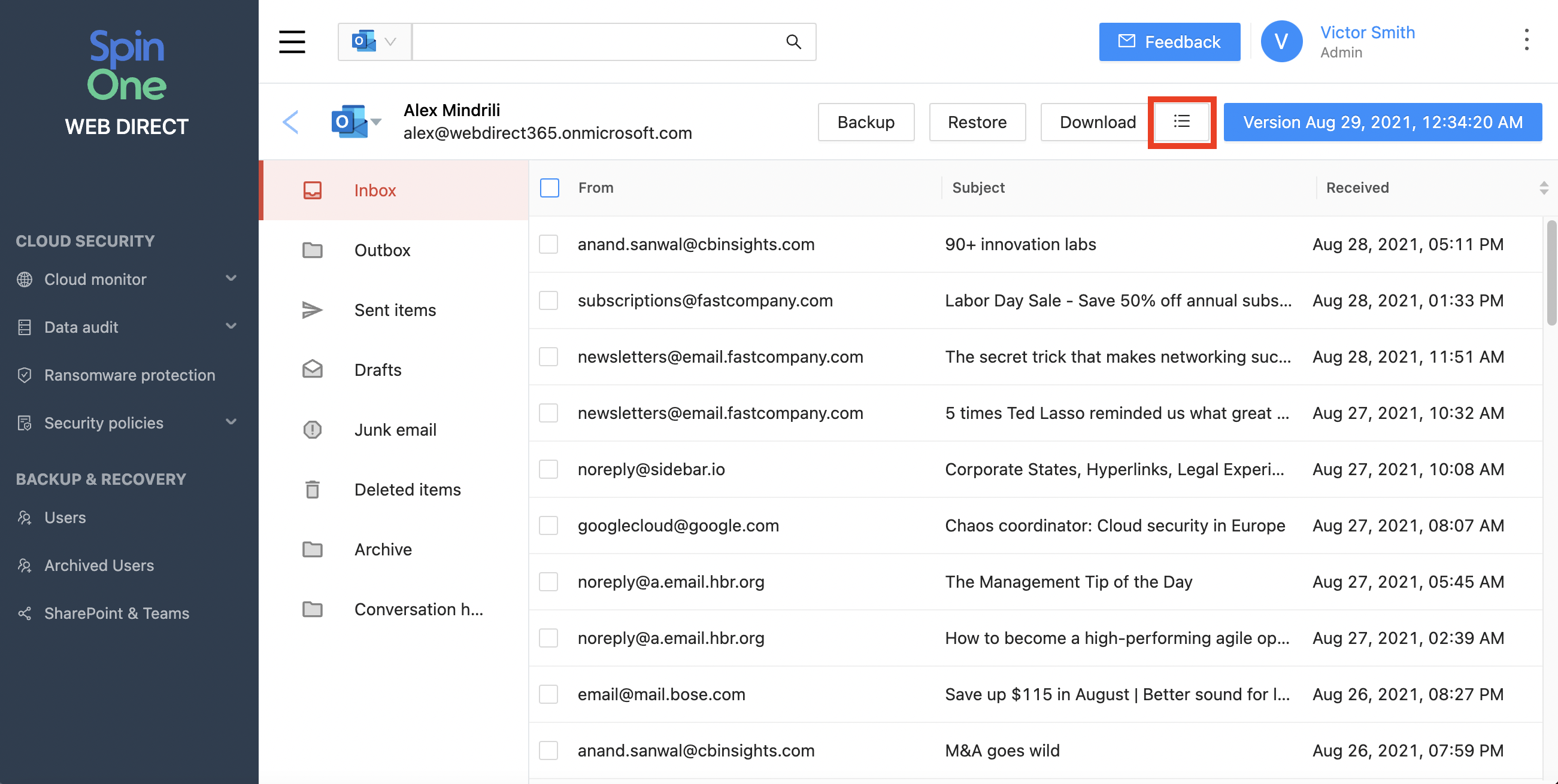1558x784 pixels.
Task: Go to SharePoint & Teams
Action: click(x=116, y=613)
